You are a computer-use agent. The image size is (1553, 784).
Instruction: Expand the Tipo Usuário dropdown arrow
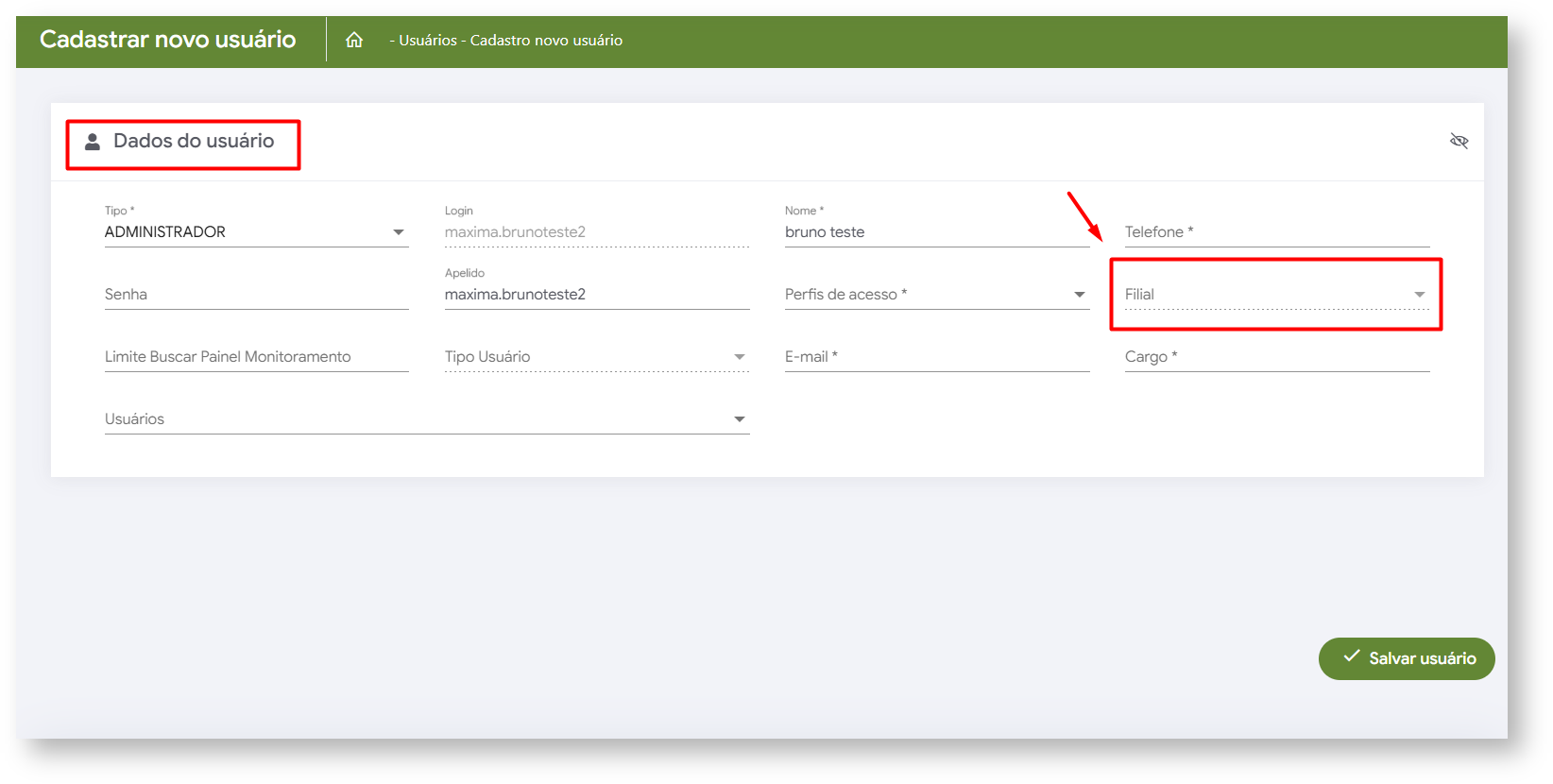click(739, 357)
